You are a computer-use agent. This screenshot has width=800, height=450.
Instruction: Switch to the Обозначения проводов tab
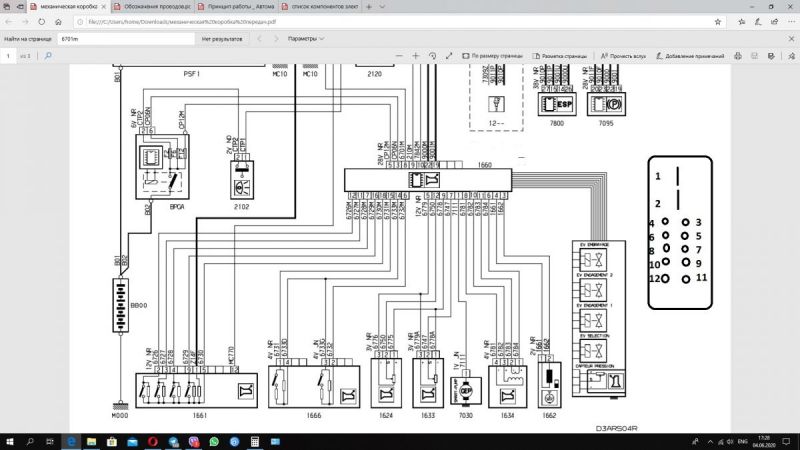pyautogui.click(x=152, y=7)
